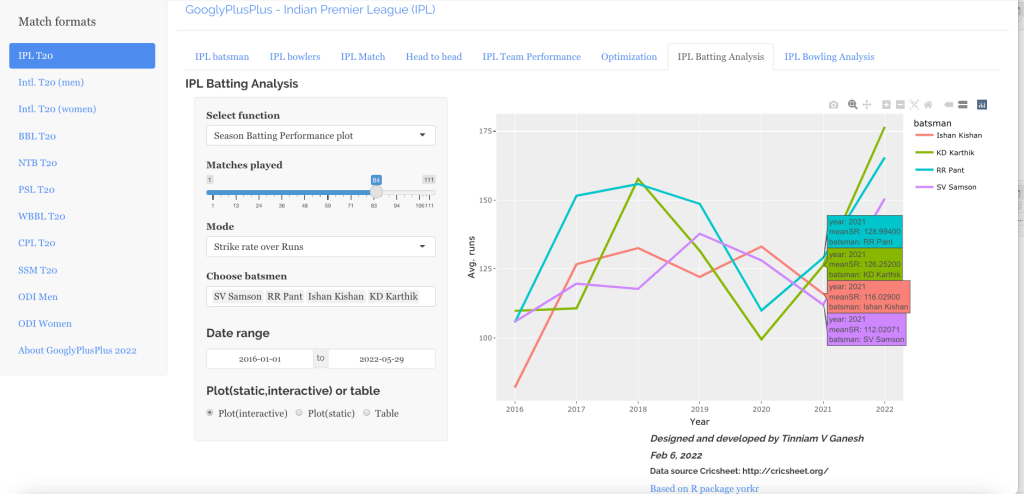Image resolution: width=1024 pixels, height=494 pixels.
Task: Reset chart axes with the home icon
Action: pyautogui.click(x=928, y=105)
